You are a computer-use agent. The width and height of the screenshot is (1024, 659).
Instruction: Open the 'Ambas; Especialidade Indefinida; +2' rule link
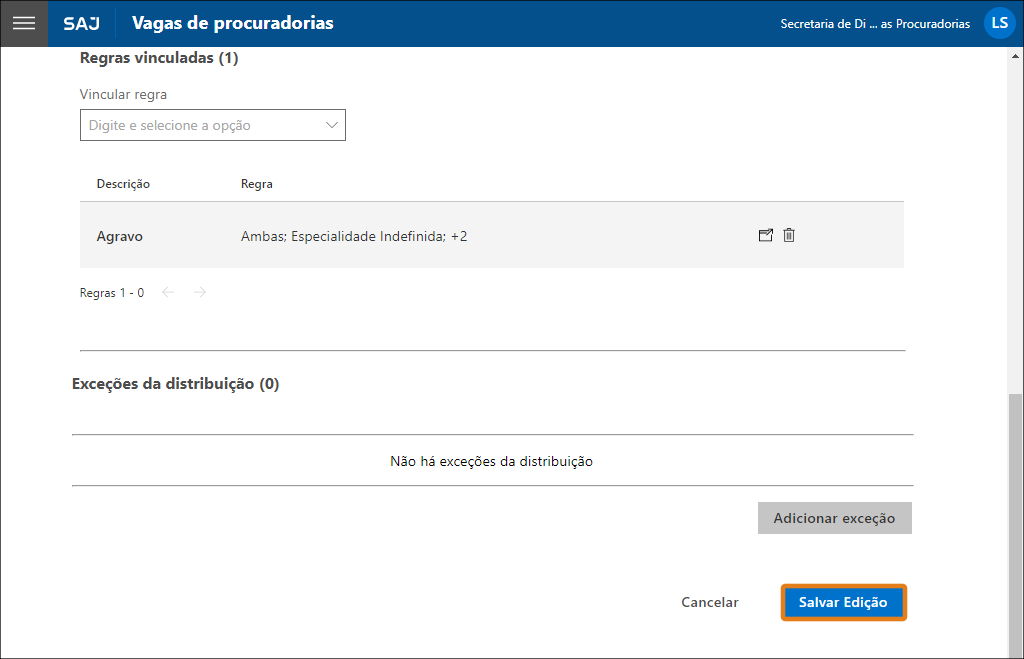coord(354,235)
